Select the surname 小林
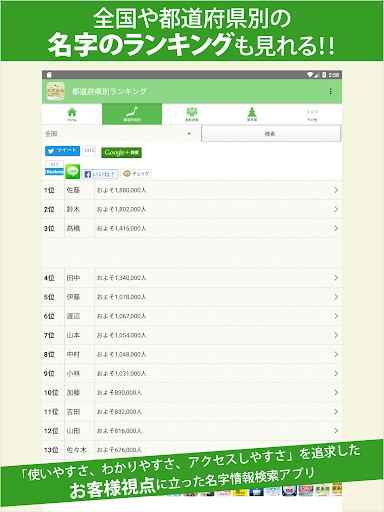Image resolution: width=384 pixels, height=512 pixels. 73,373
